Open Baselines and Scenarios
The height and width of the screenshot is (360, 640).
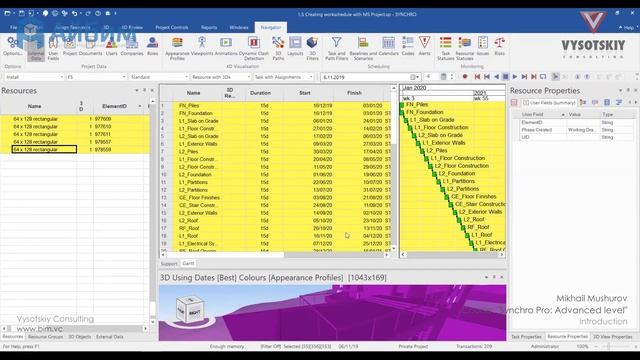pos(363,48)
